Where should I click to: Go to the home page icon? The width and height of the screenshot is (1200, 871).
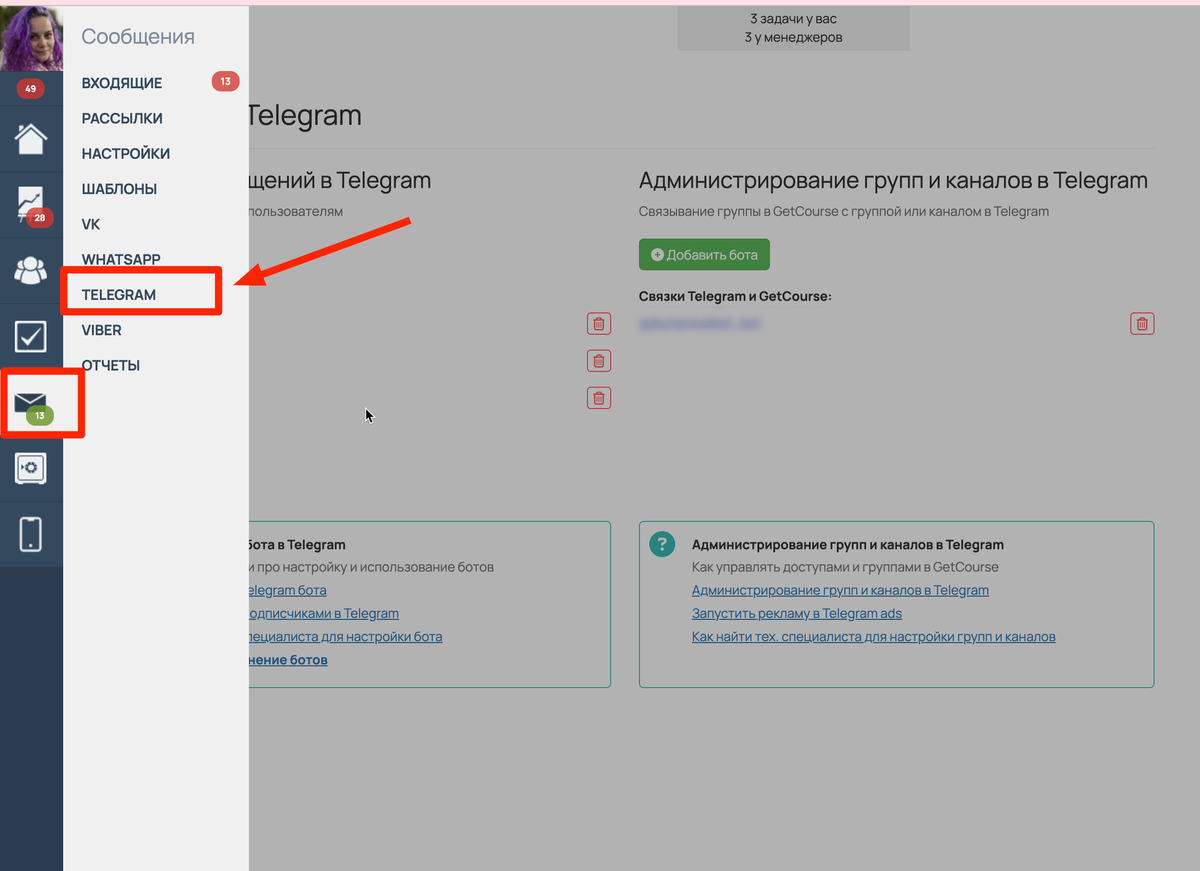(x=31, y=138)
